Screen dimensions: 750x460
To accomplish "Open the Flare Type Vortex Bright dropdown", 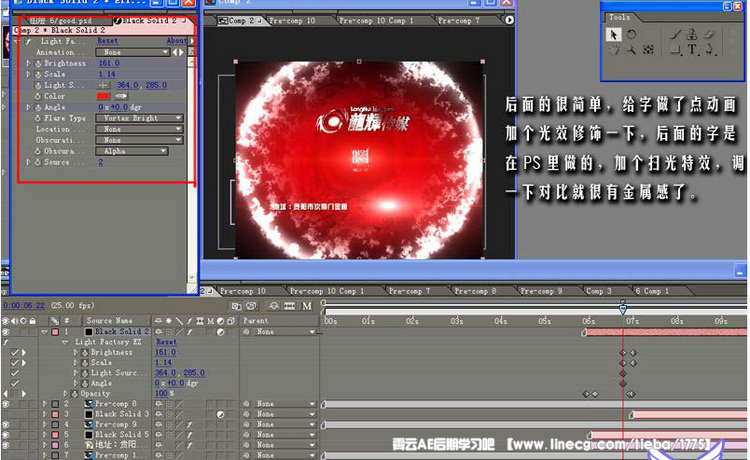I will point(139,118).
